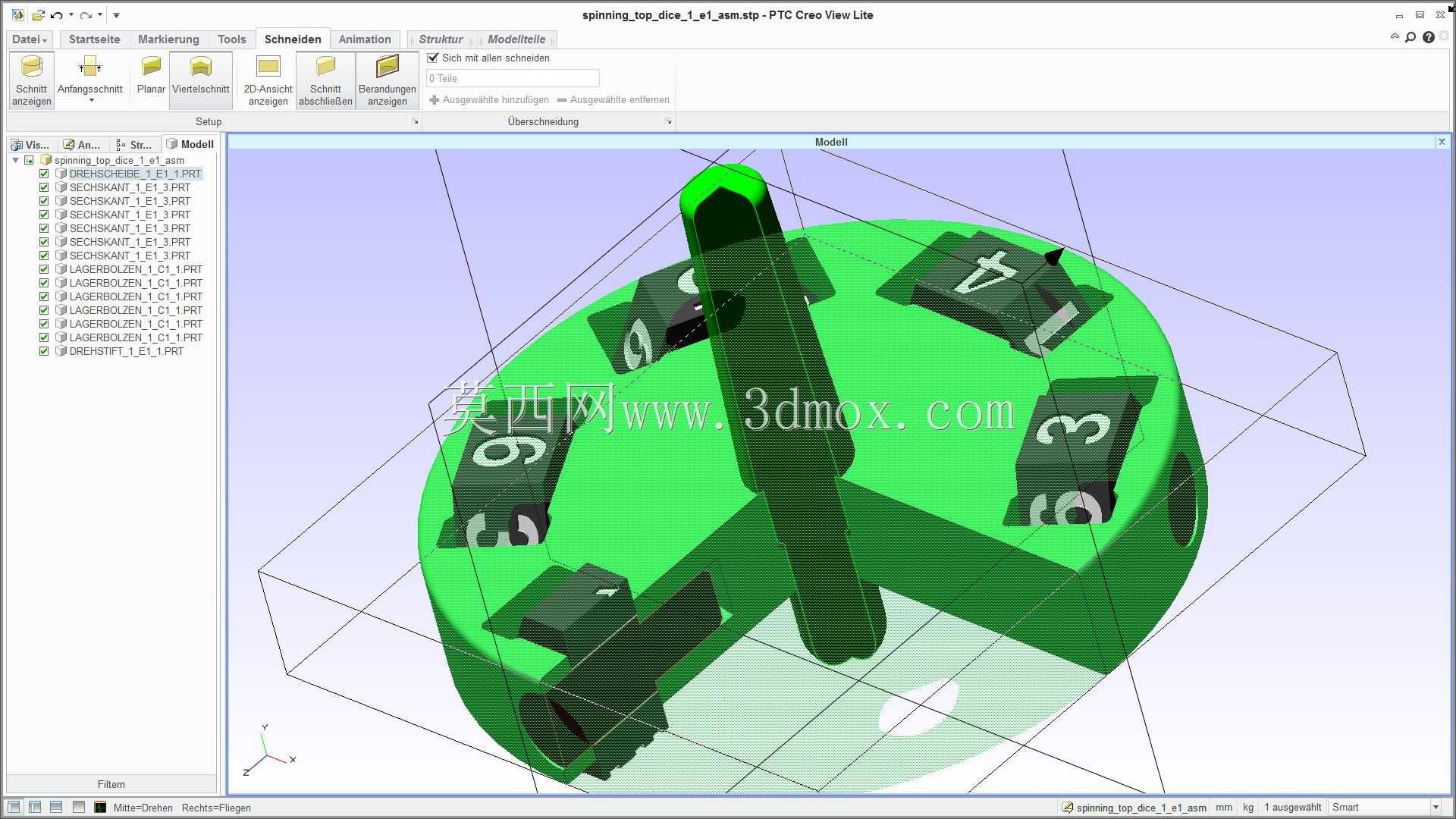Select the Planar cut tool
Viewport: 1456px width, 819px height.
tap(151, 76)
